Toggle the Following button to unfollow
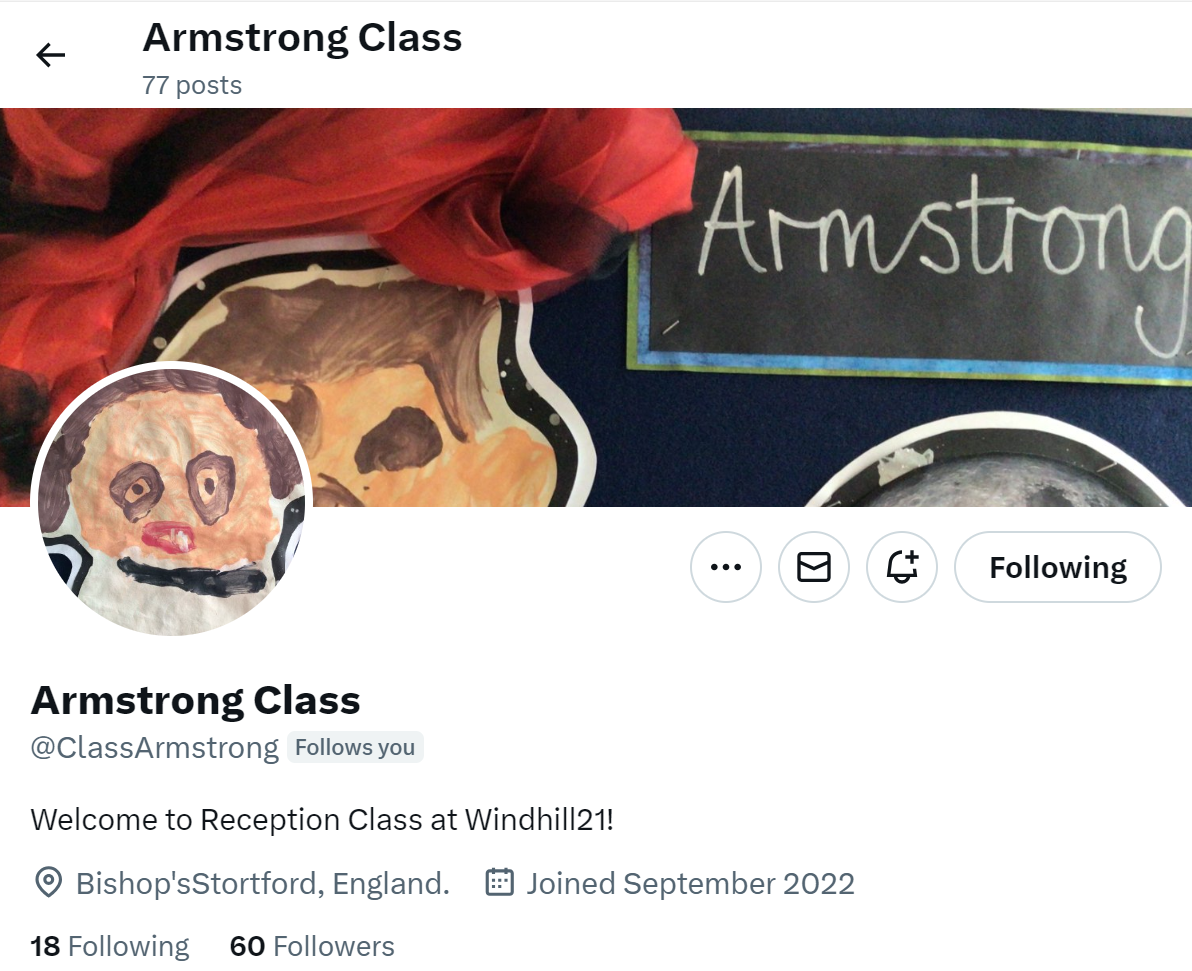Screen dimensions: 1192x971 click(x=1057, y=566)
